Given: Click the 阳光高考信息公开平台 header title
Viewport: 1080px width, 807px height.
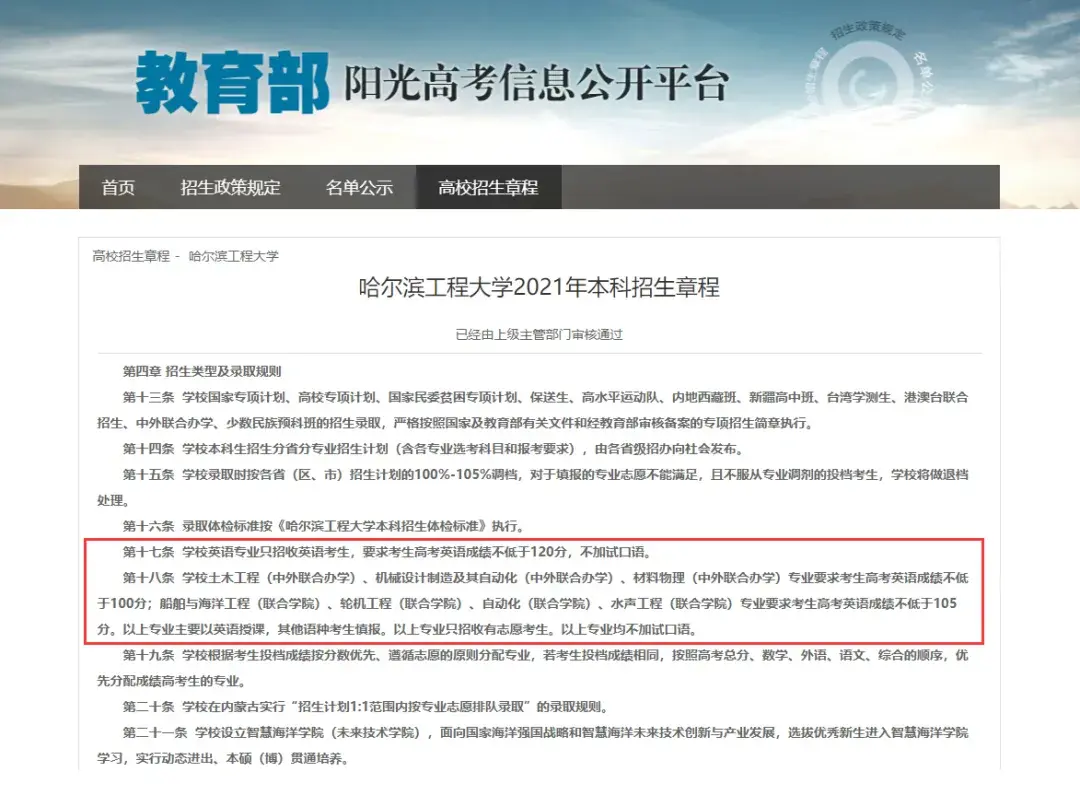Looking at the screenshot, I should click(535, 83).
